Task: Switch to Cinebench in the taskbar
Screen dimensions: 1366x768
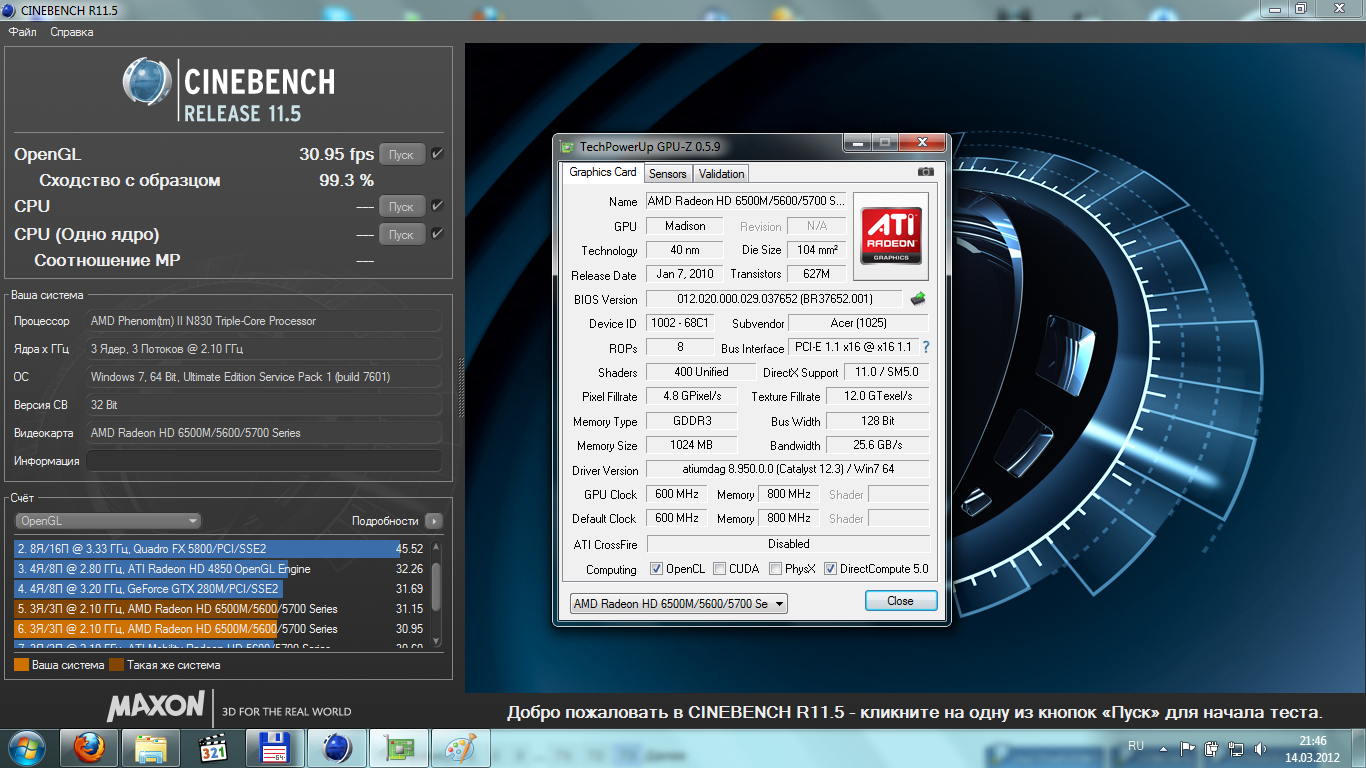Action: point(336,747)
